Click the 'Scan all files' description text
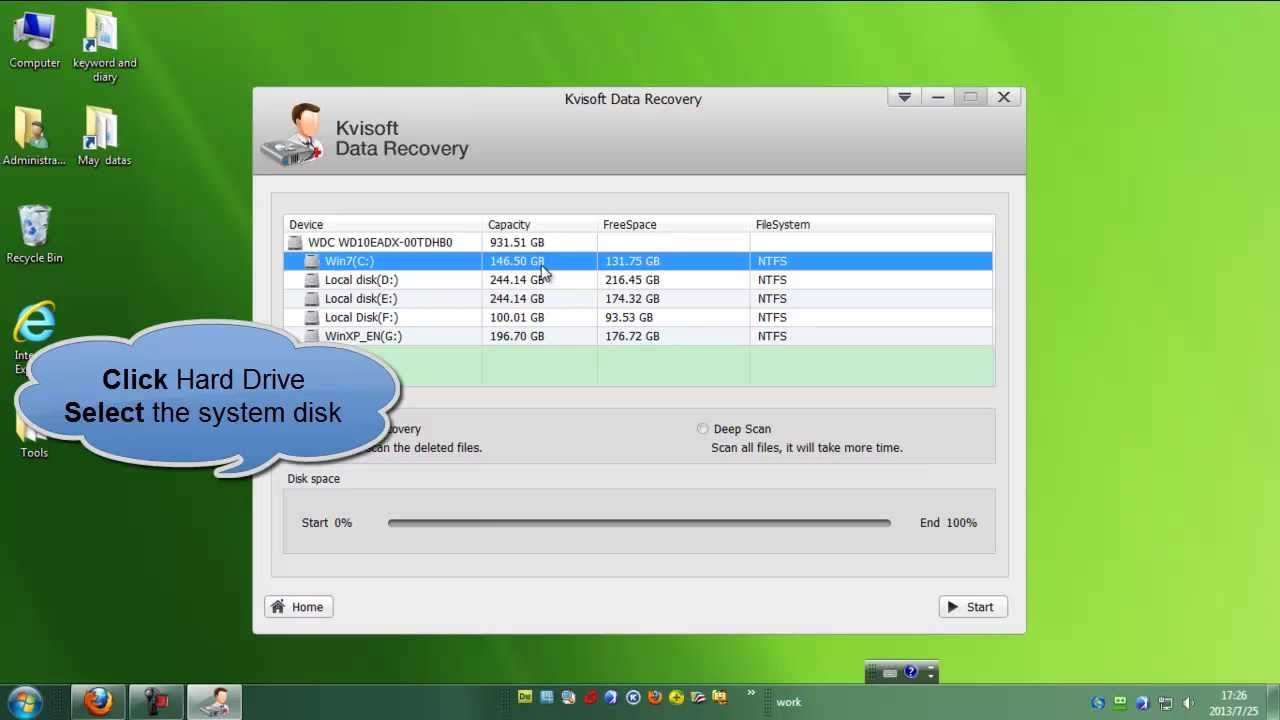Viewport: 1280px width, 720px height. tap(807, 448)
